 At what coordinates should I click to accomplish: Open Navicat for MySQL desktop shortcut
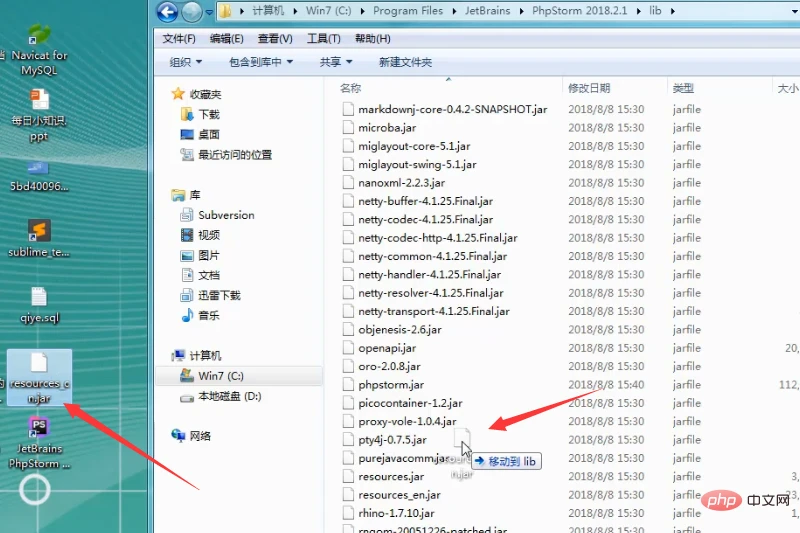(x=39, y=50)
